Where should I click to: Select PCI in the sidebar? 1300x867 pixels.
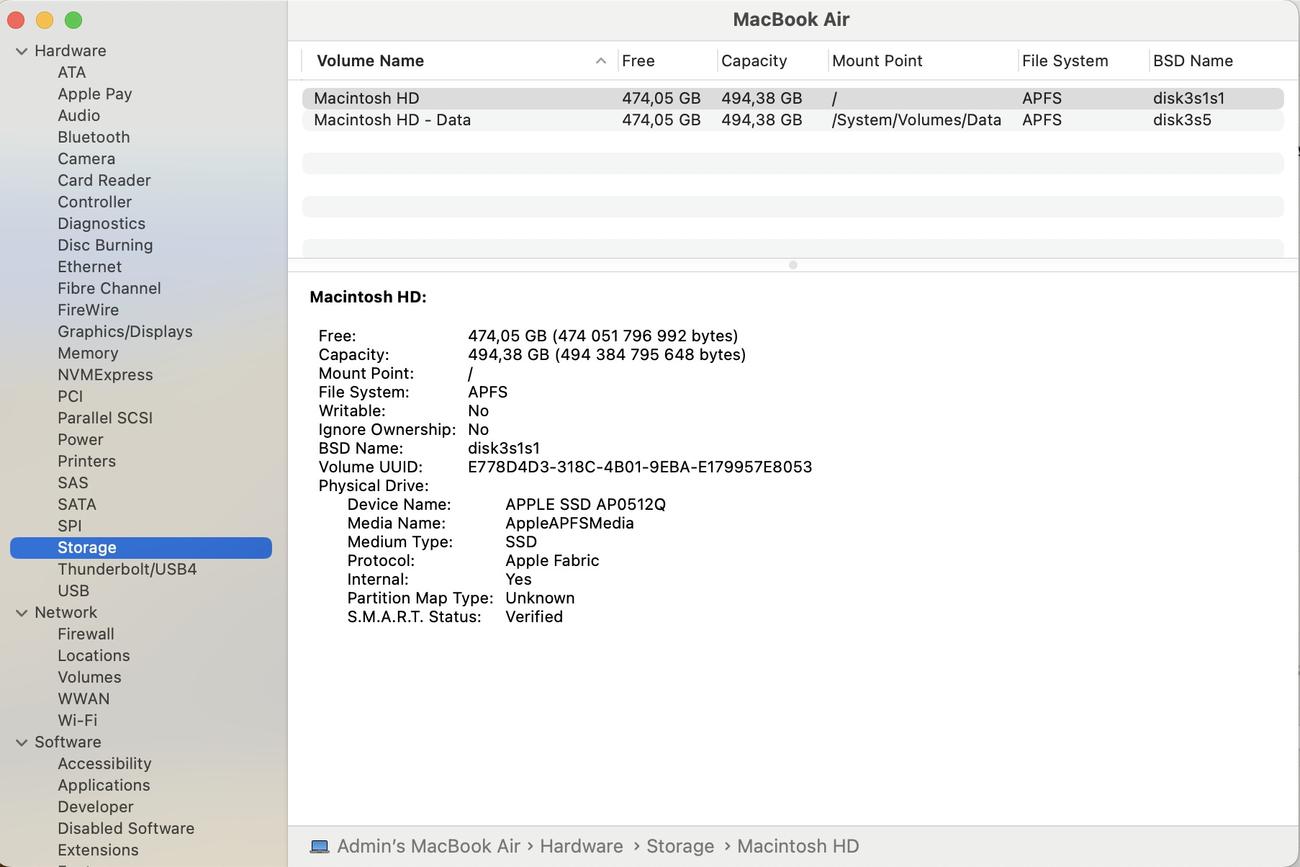70,396
